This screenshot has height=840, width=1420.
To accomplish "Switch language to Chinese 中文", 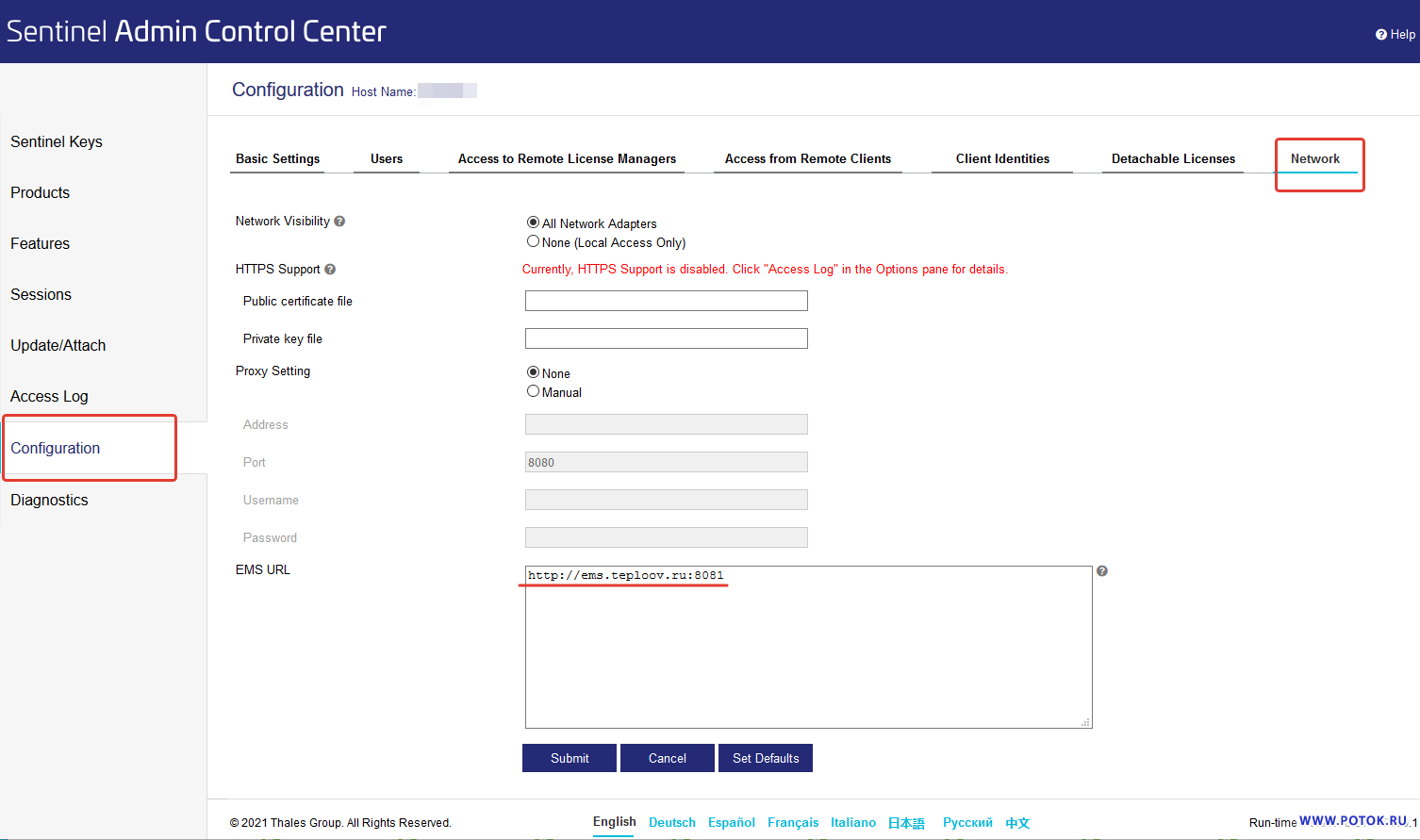I will (x=1017, y=823).
